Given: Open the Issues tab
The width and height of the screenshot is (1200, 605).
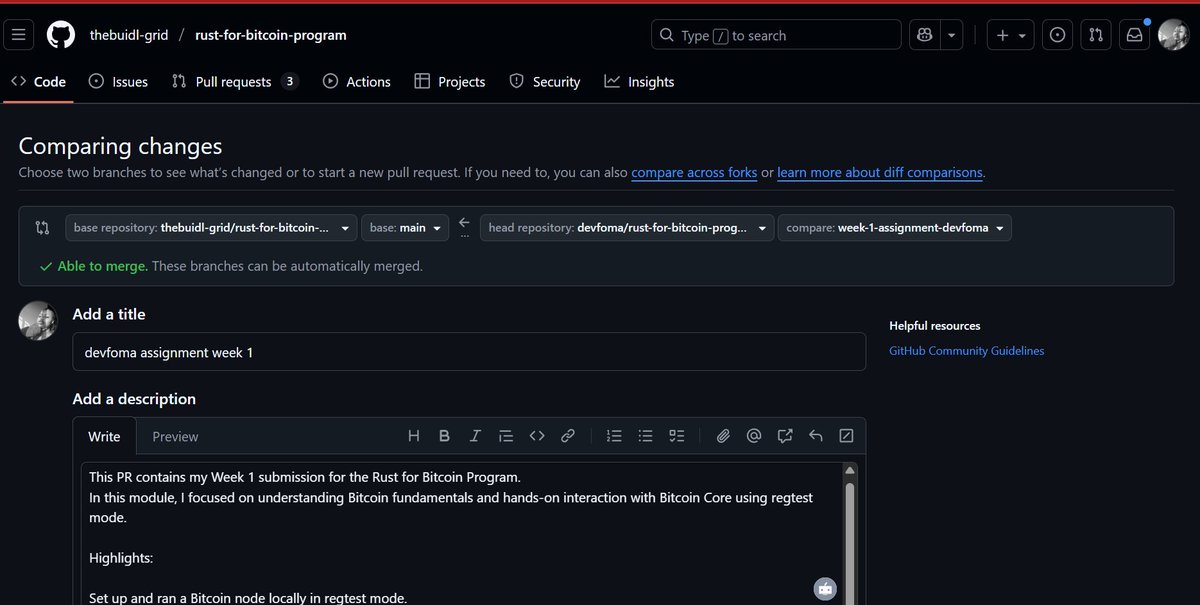Looking at the screenshot, I should click(118, 82).
